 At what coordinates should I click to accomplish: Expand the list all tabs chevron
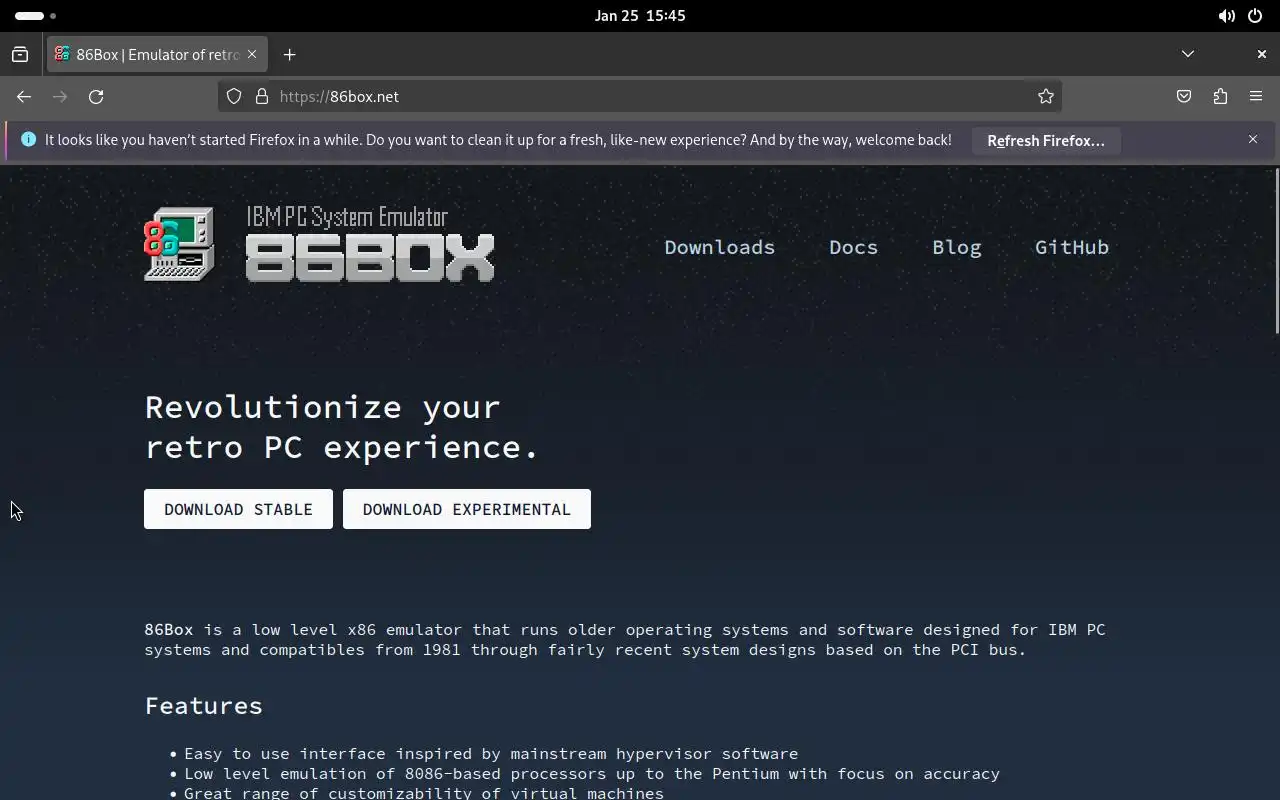(1188, 54)
